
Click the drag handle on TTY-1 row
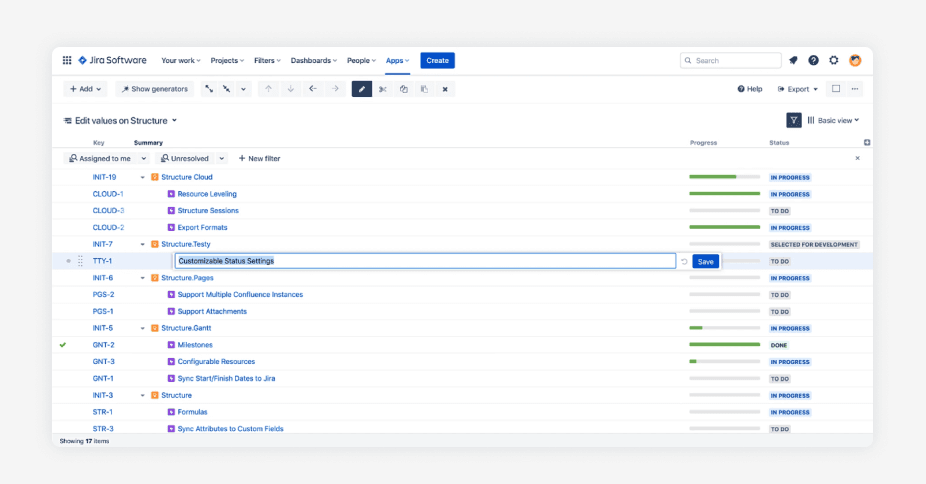tap(80, 261)
